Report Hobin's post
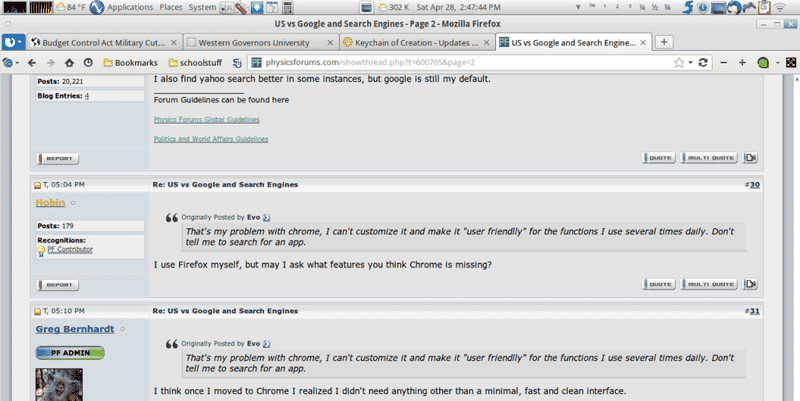The height and width of the screenshot is (401, 800). [x=58, y=285]
